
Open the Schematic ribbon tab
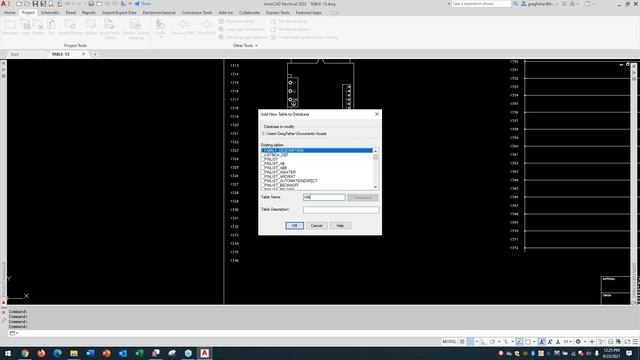50,13
